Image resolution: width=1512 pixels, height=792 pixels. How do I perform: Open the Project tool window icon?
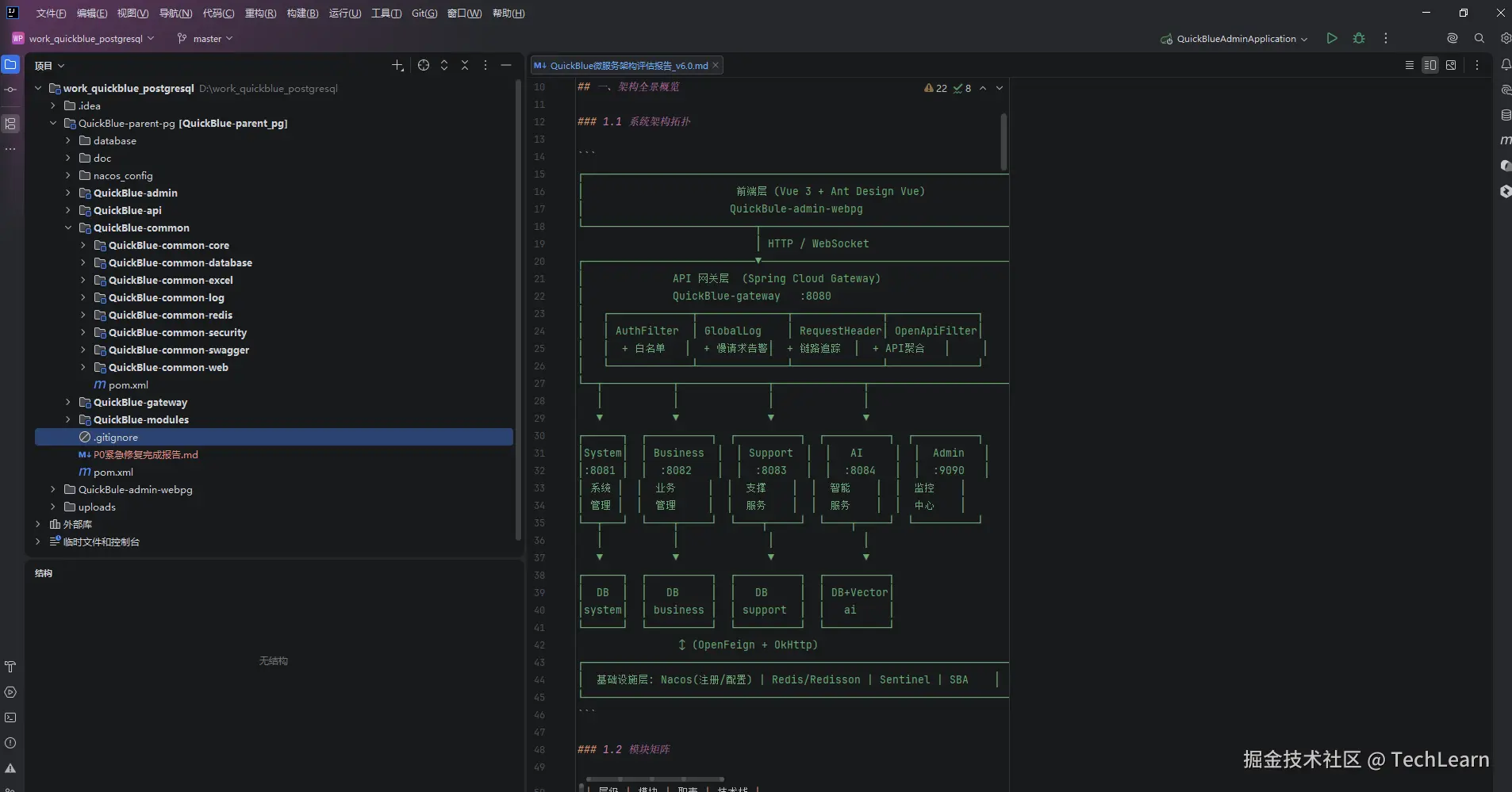pos(10,65)
